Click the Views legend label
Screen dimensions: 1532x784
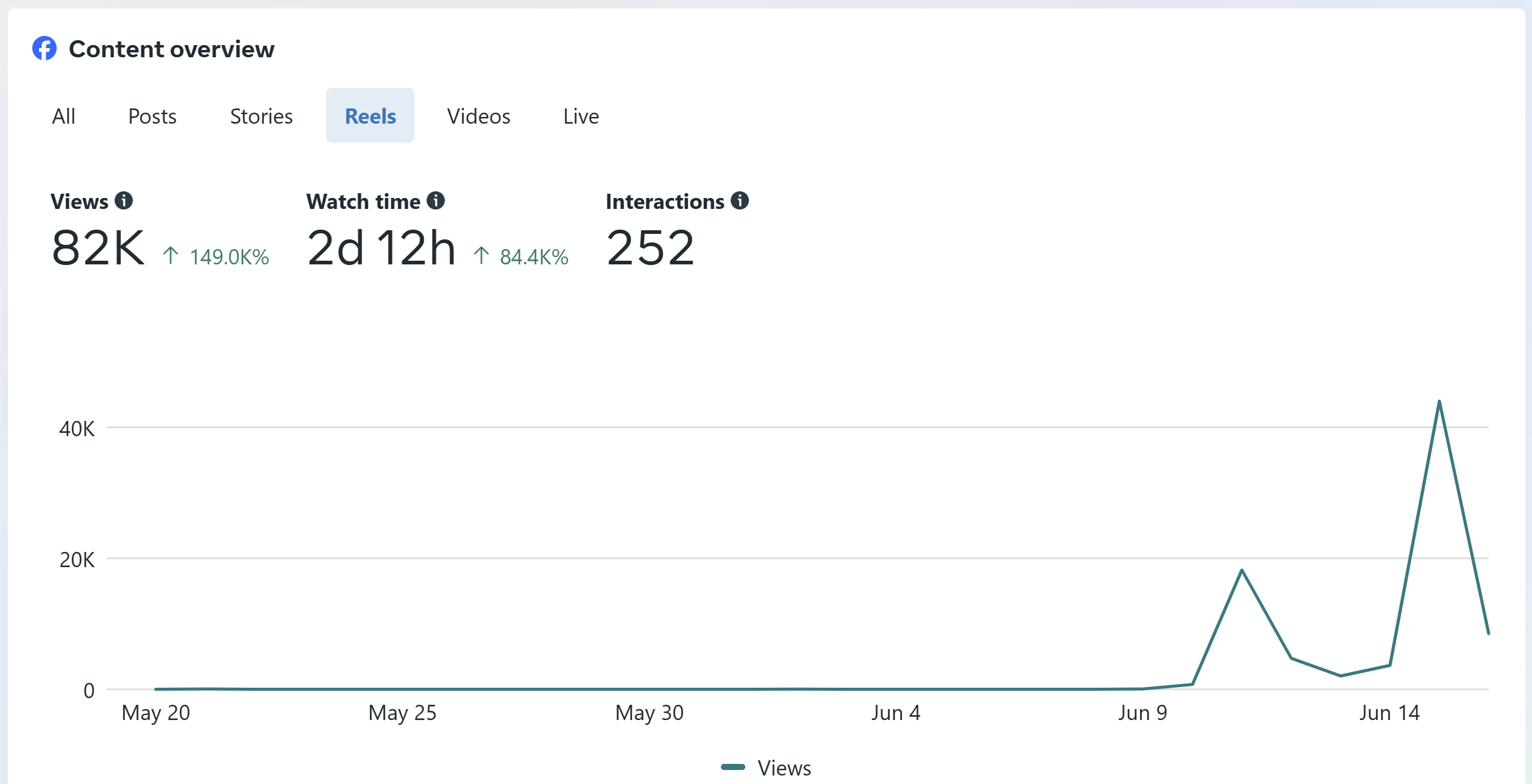[784, 768]
